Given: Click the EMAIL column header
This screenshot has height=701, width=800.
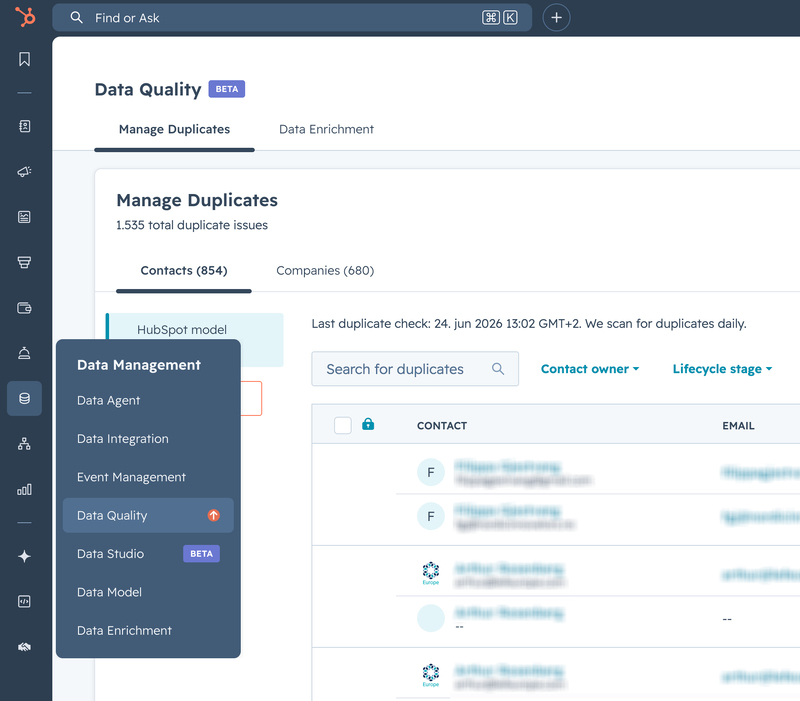Looking at the screenshot, I should 738,425.
